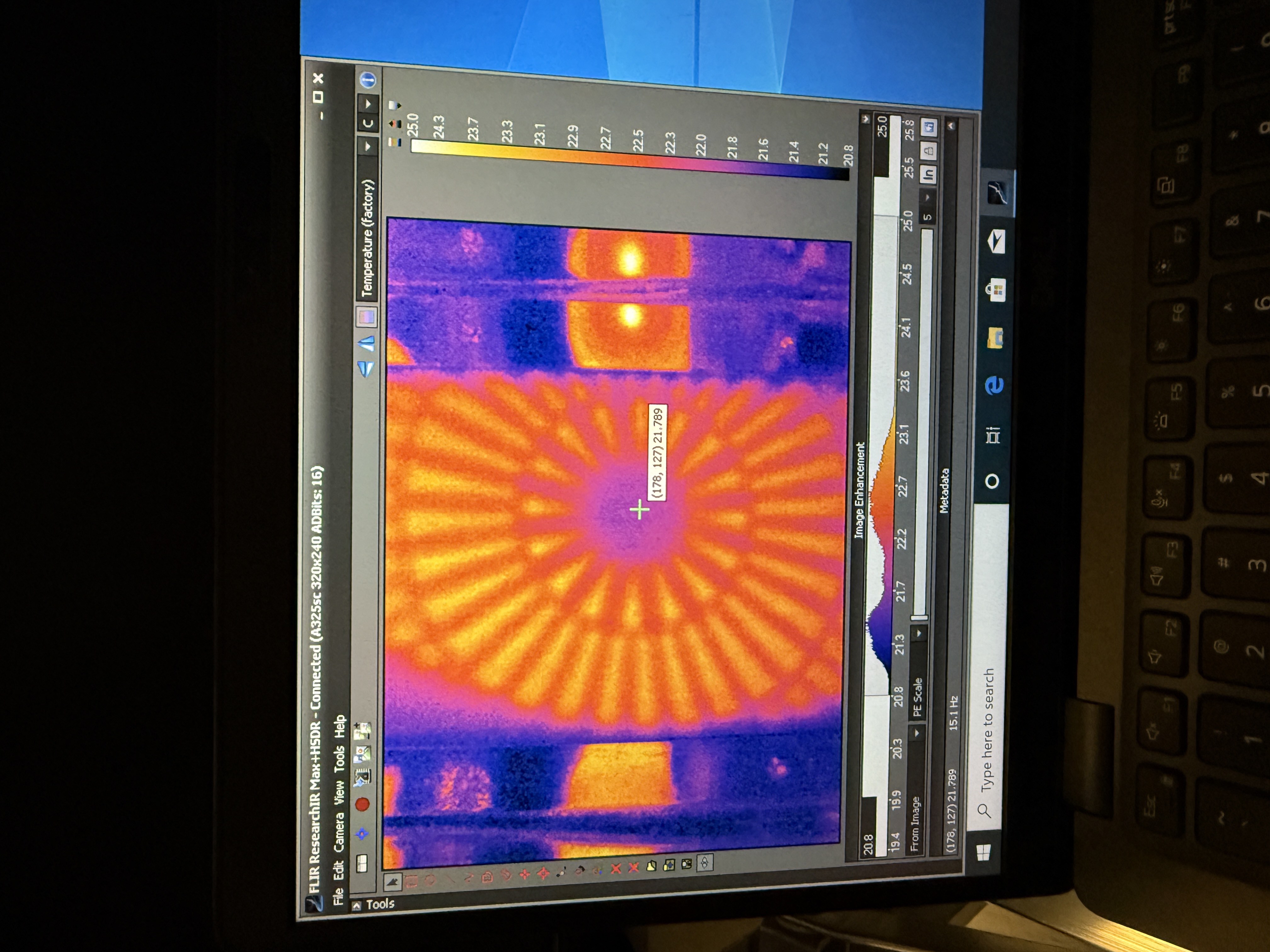Click the snapshot image icon beside filmstrip icon
Viewport: 1270px width, 952px height.
point(362,754)
